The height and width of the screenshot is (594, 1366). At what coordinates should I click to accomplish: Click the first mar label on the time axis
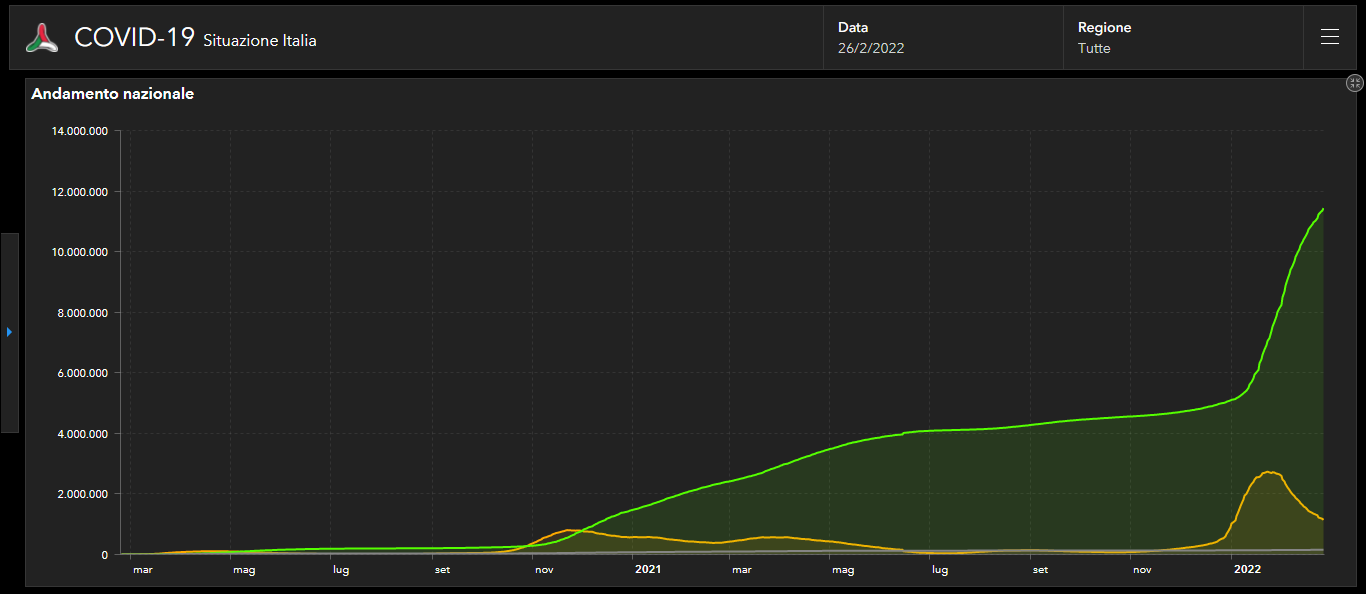tap(142, 570)
